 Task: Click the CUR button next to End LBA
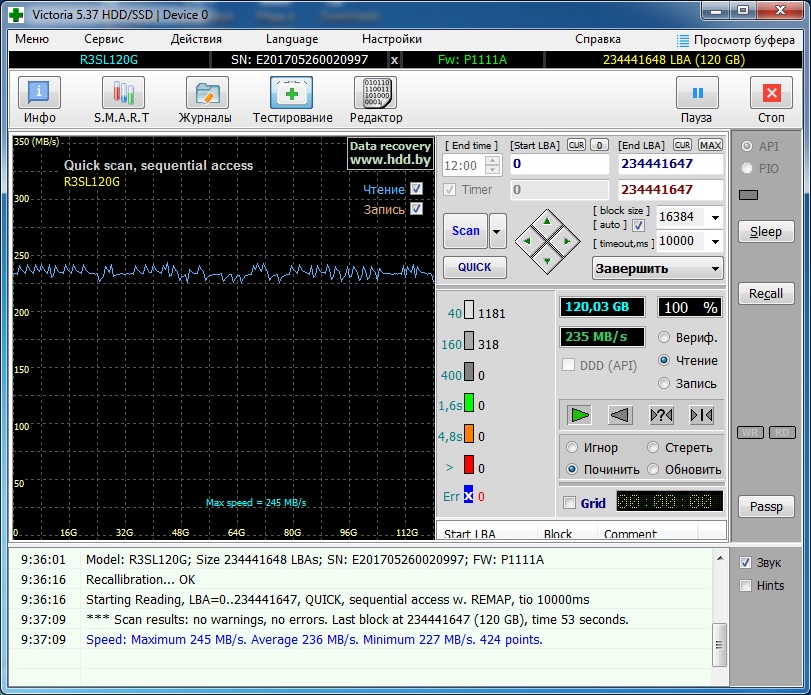click(682, 145)
